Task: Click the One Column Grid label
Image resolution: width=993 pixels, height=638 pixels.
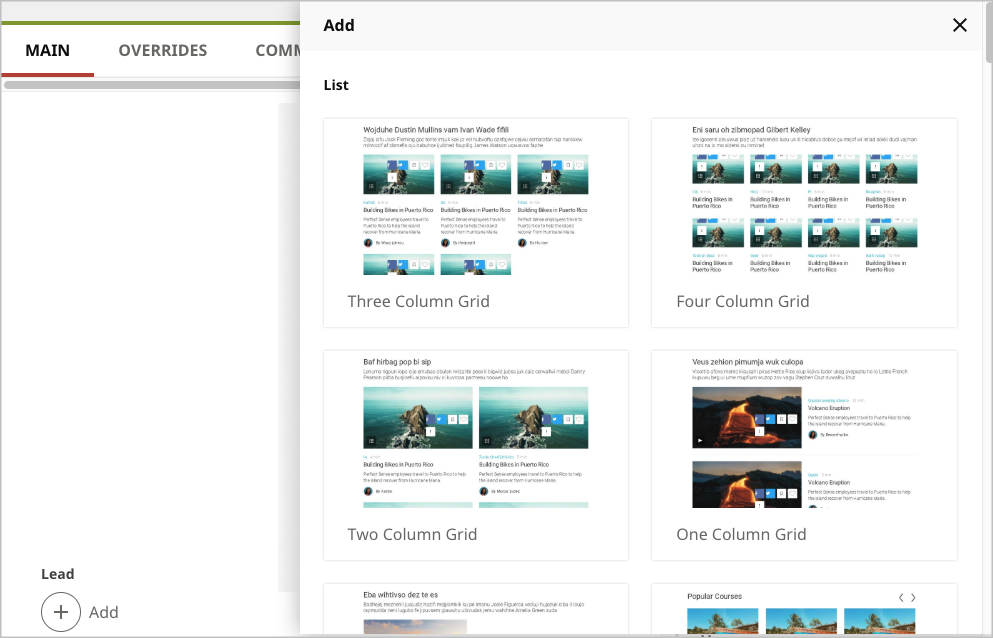Action: point(742,535)
